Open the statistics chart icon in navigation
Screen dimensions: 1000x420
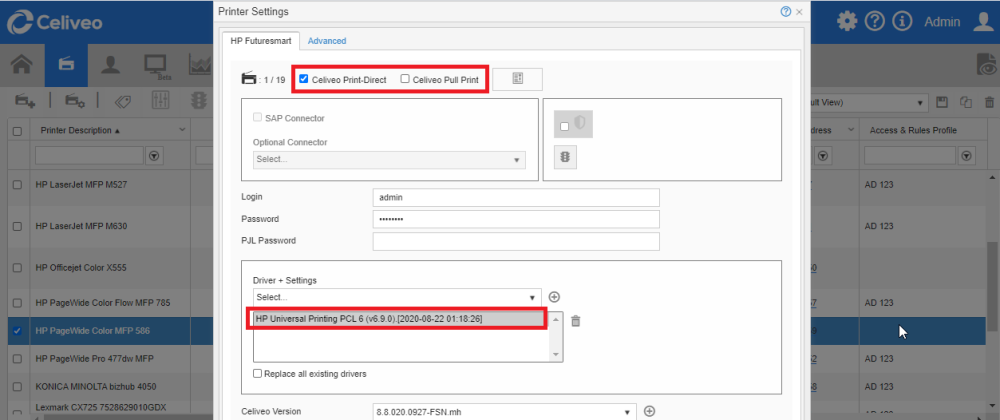(x=201, y=65)
